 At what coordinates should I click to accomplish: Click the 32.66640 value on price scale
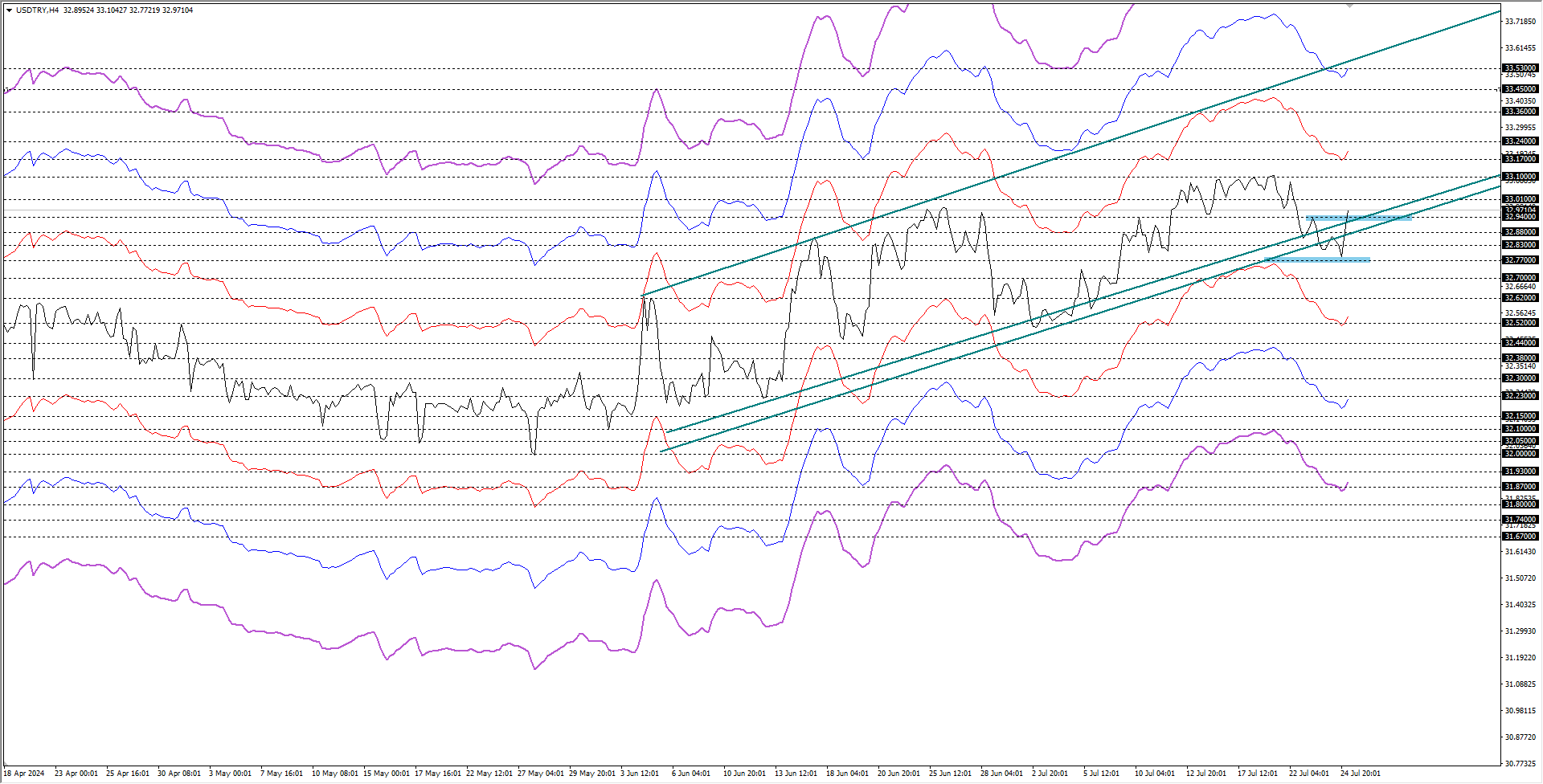click(1520, 287)
